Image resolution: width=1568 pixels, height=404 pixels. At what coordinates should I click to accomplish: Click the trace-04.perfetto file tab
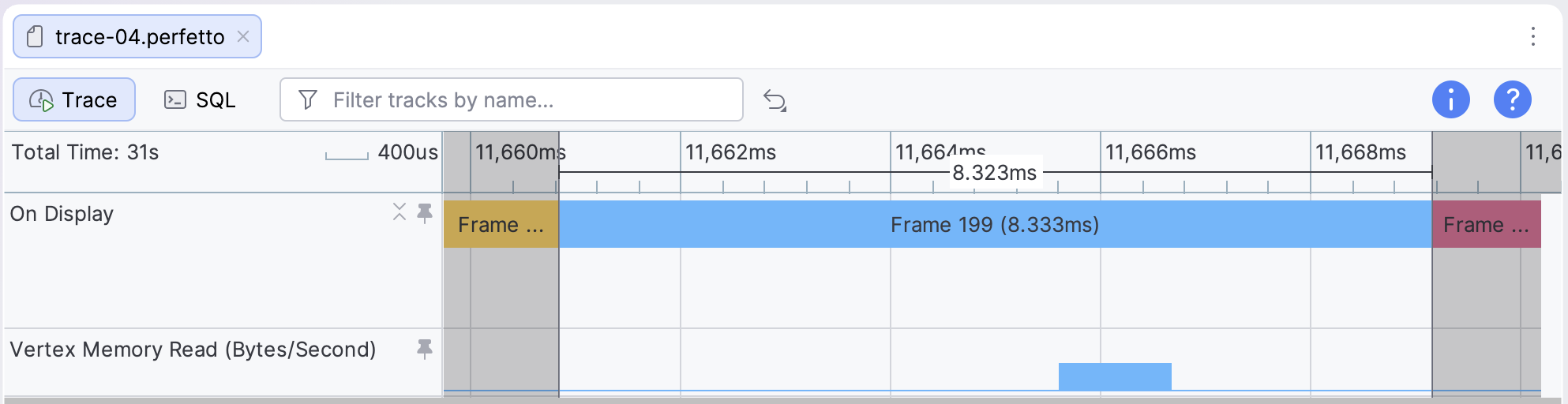pyautogui.click(x=137, y=36)
